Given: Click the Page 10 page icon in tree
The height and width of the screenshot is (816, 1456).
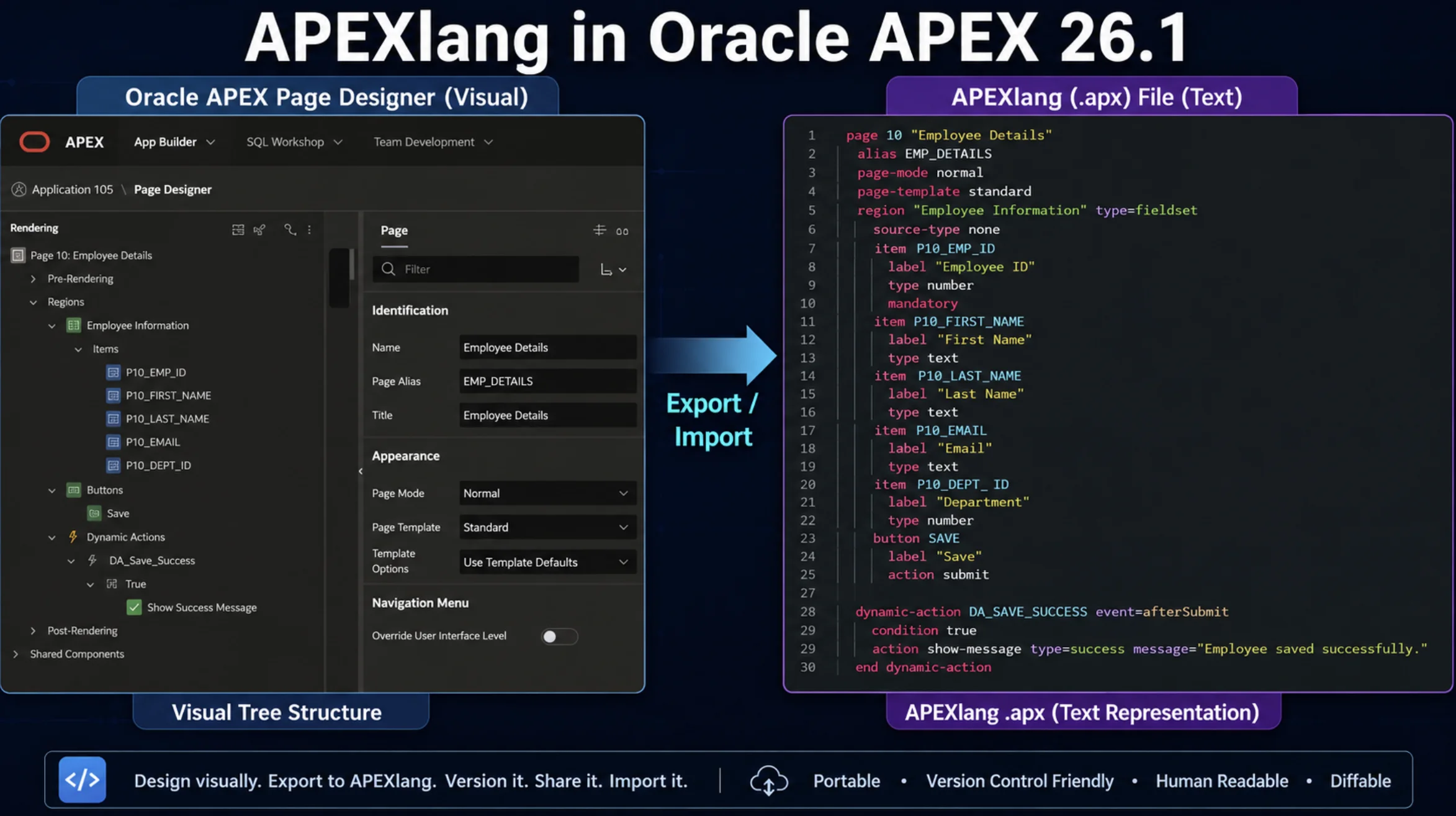Looking at the screenshot, I should point(18,255).
